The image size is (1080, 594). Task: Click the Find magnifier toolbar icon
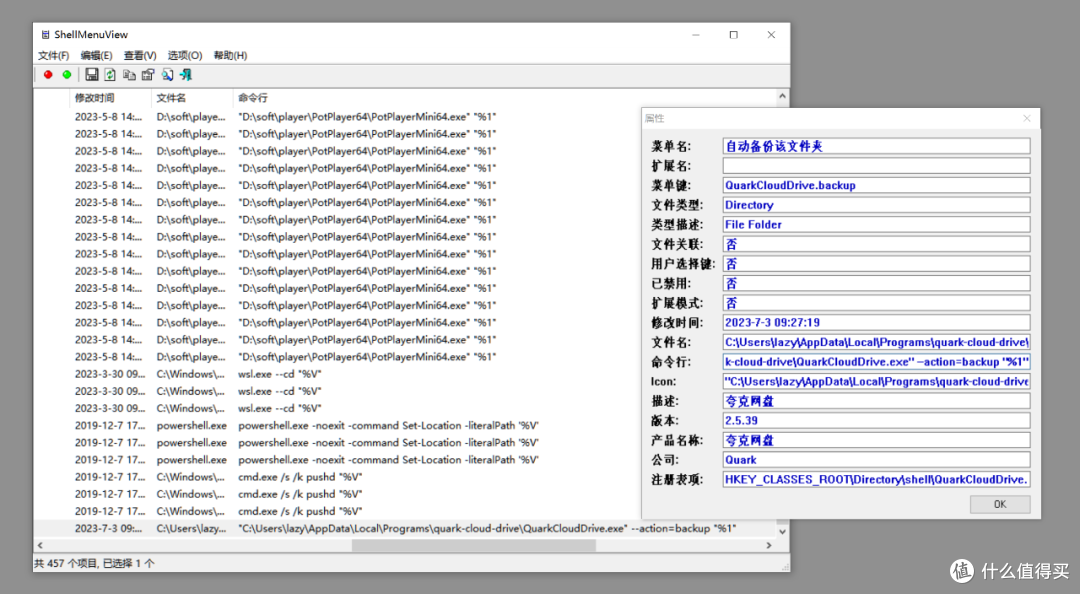point(167,74)
